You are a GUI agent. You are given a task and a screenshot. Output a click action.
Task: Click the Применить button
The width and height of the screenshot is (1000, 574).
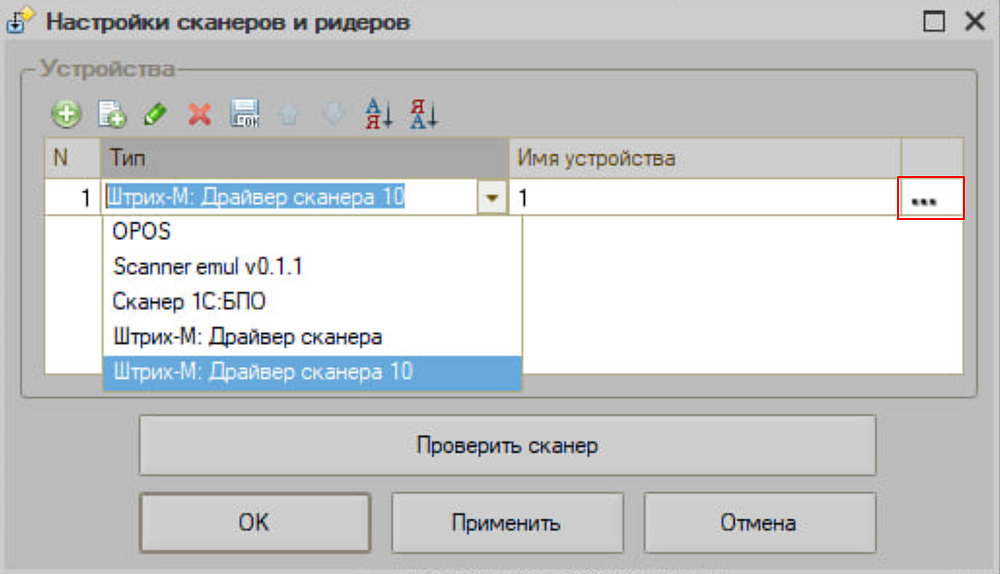505,522
